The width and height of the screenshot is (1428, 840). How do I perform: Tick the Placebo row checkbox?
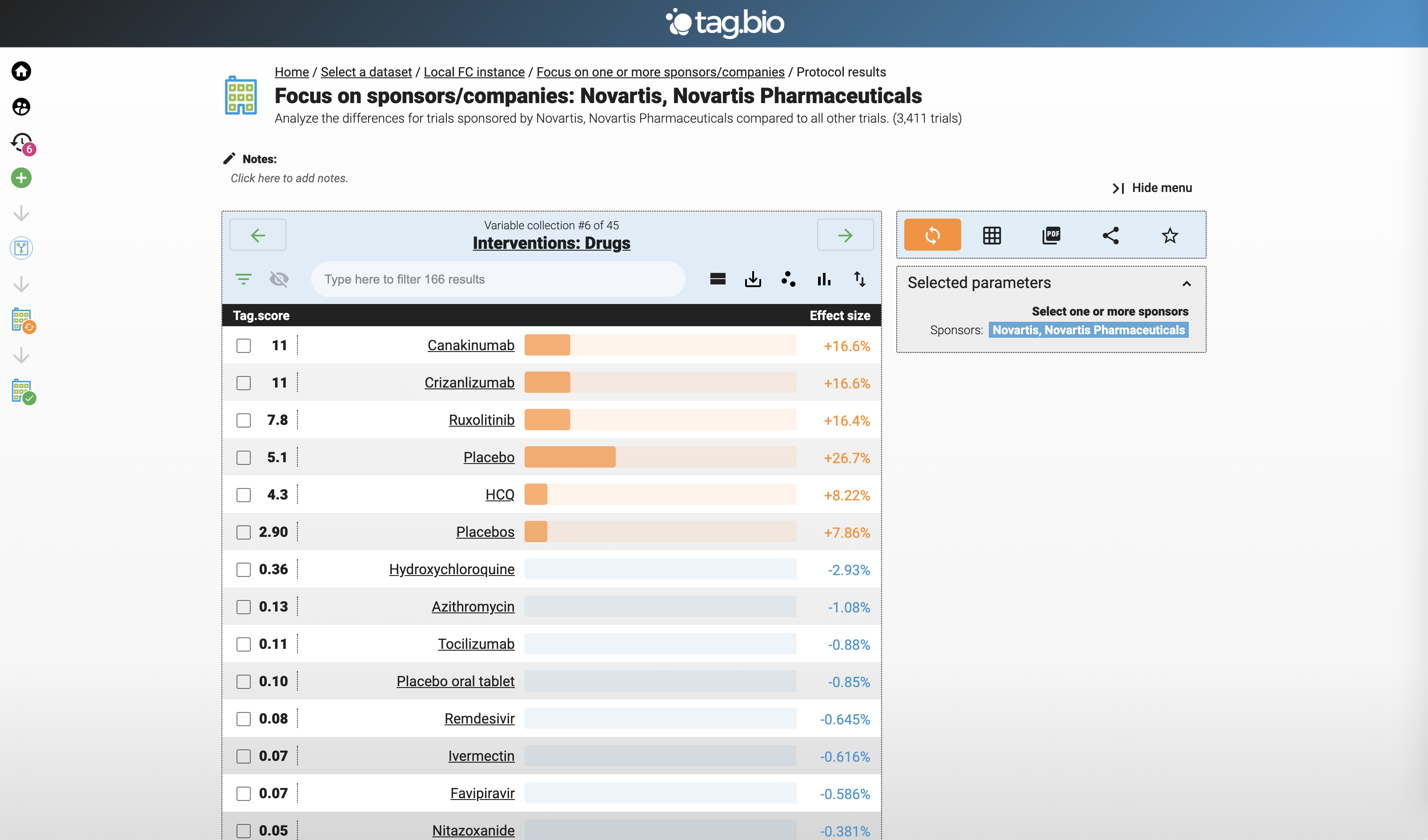point(244,458)
